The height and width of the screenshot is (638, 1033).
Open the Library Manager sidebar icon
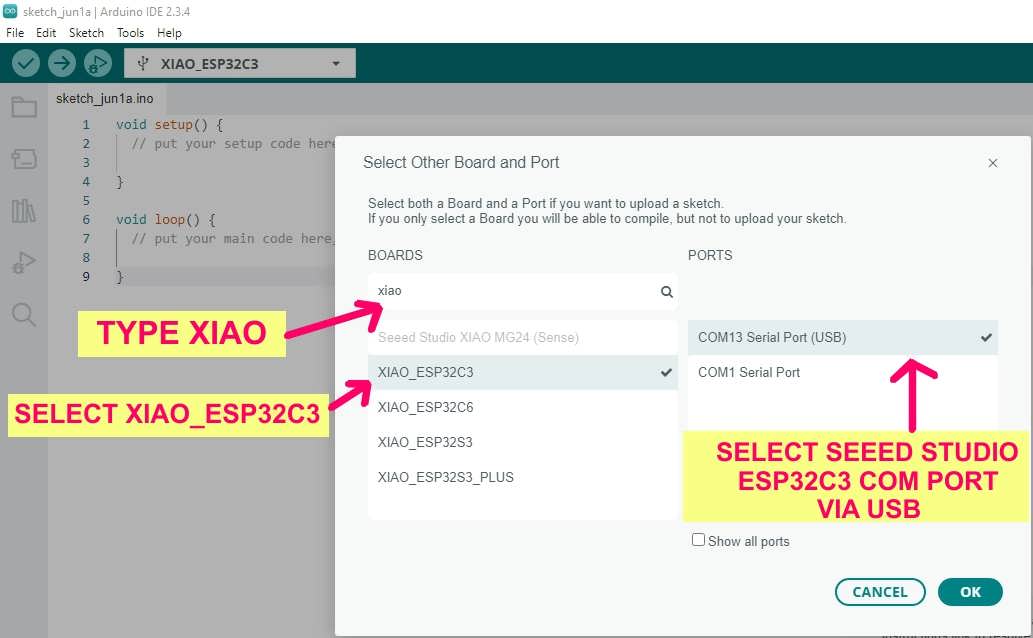[x=24, y=210]
